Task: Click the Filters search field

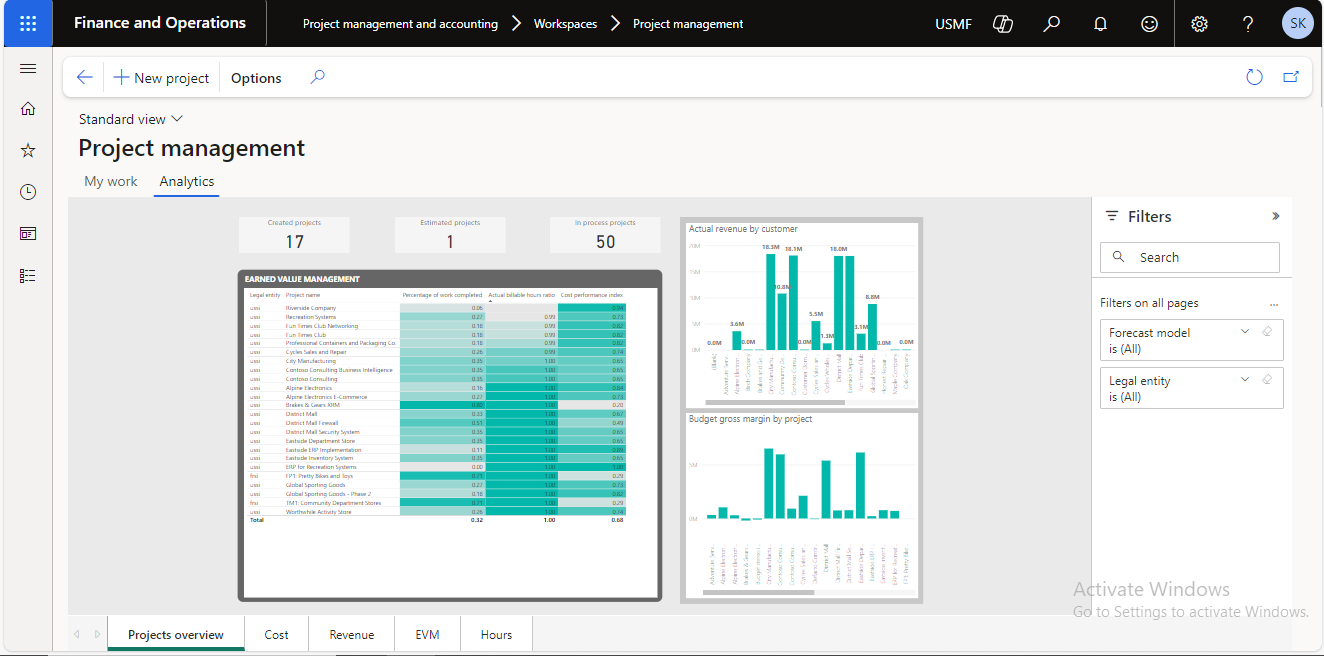Action: tap(1190, 257)
